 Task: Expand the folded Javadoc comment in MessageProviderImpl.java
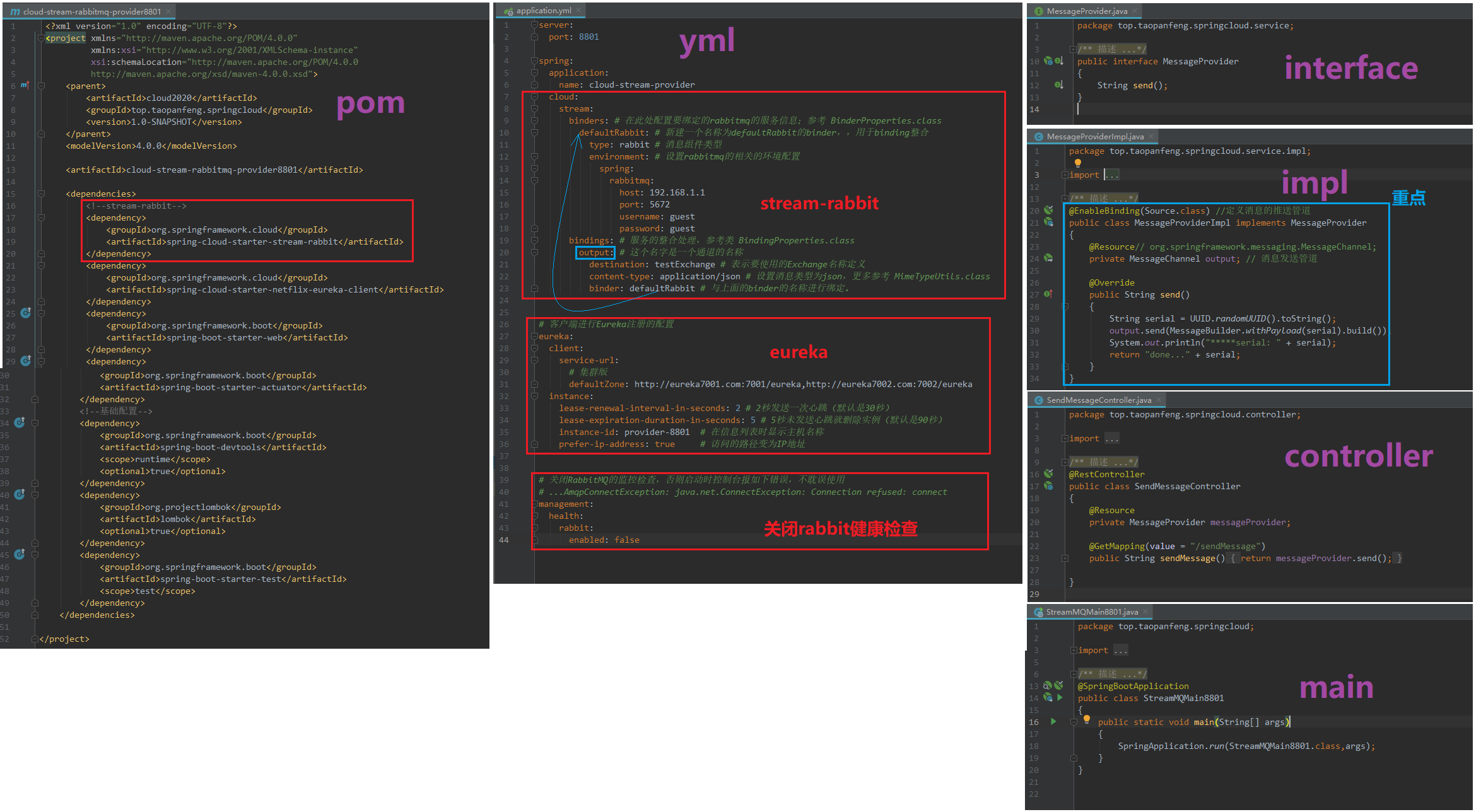coord(1065,199)
